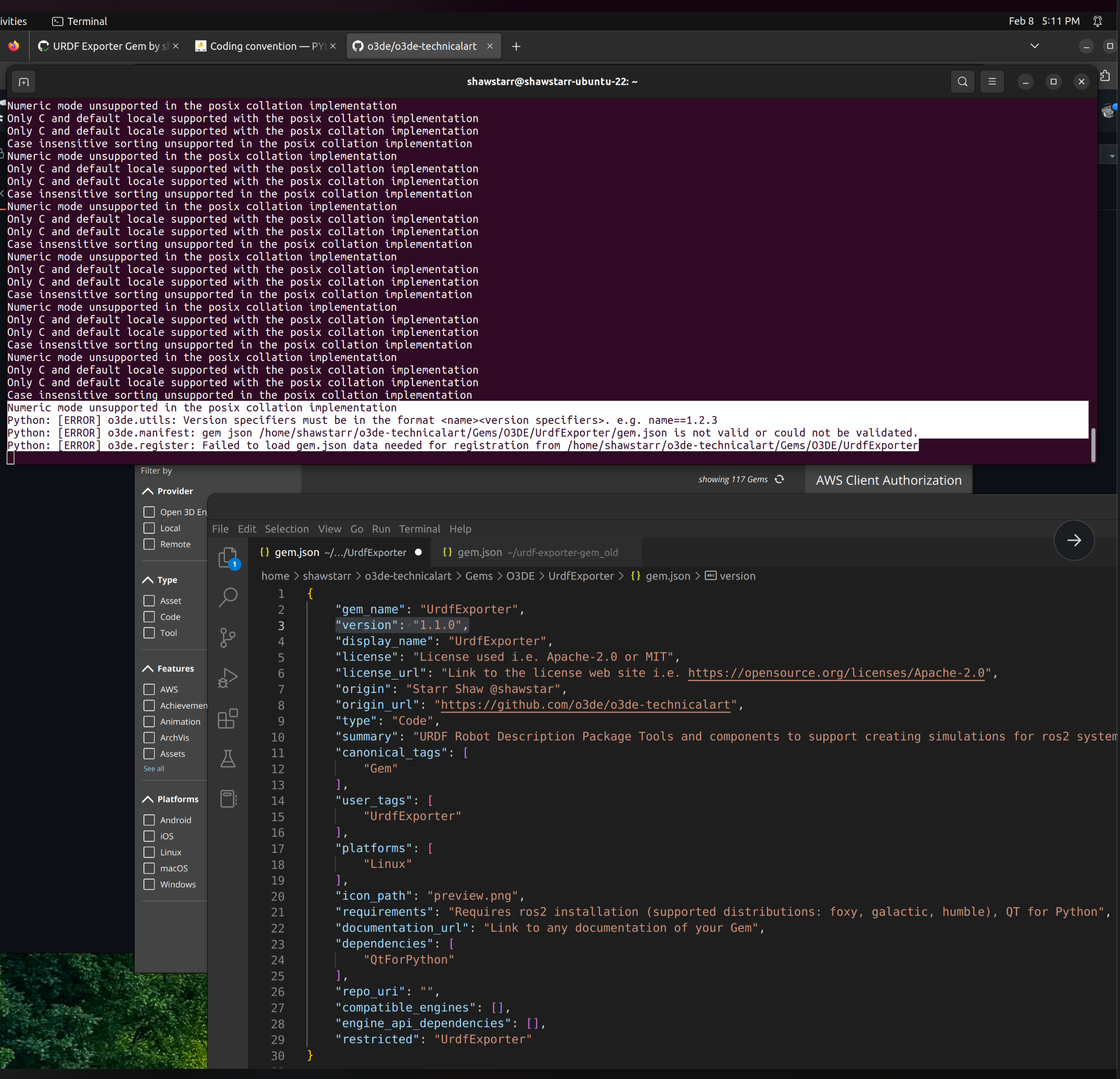Collapse the Provider filter section
The image size is (1120, 1079).
coord(147,491)
